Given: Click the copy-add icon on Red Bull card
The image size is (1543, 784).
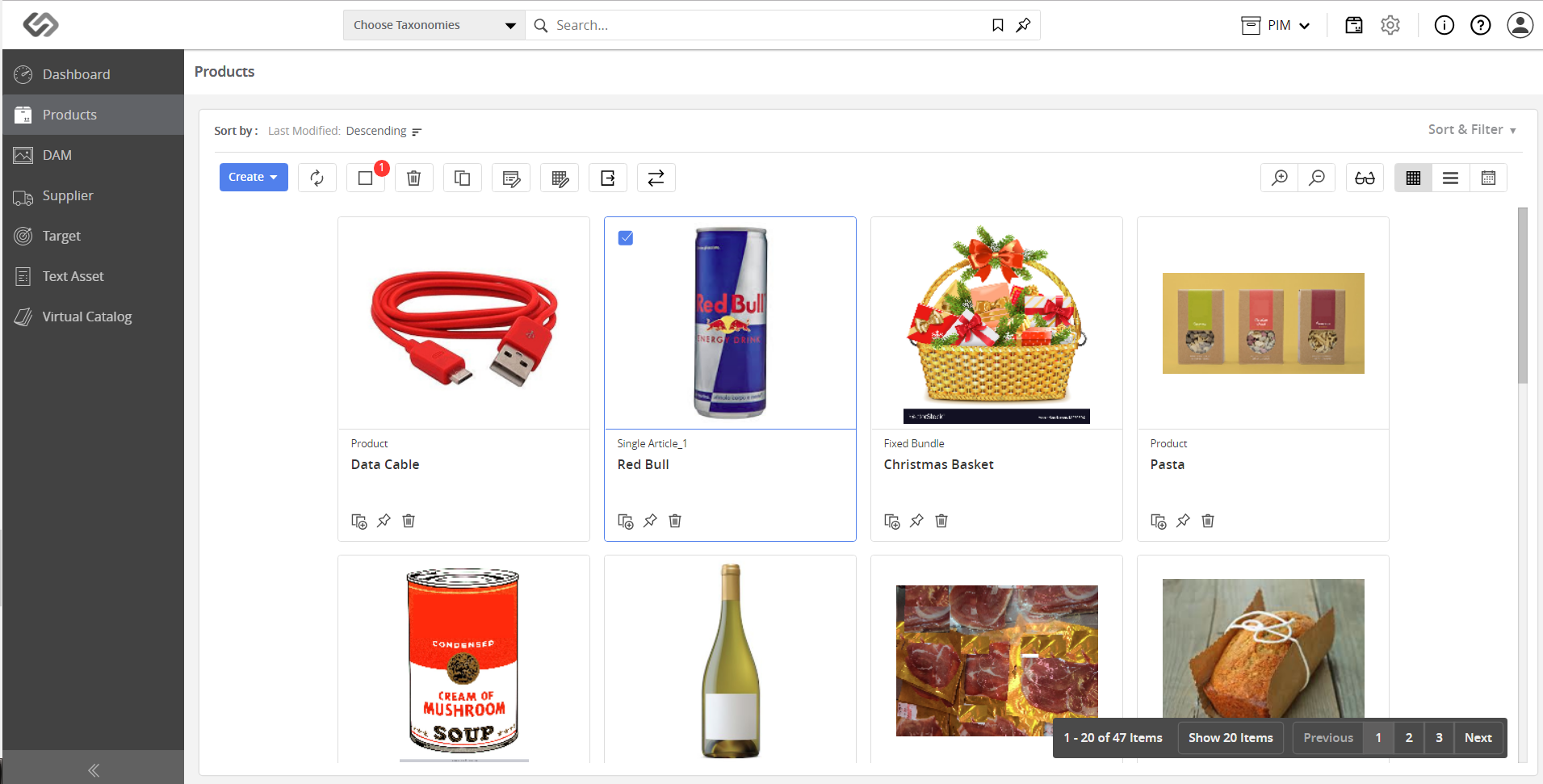Looking at the screenshot, I should pyautogui.click(x=626, y=522).
